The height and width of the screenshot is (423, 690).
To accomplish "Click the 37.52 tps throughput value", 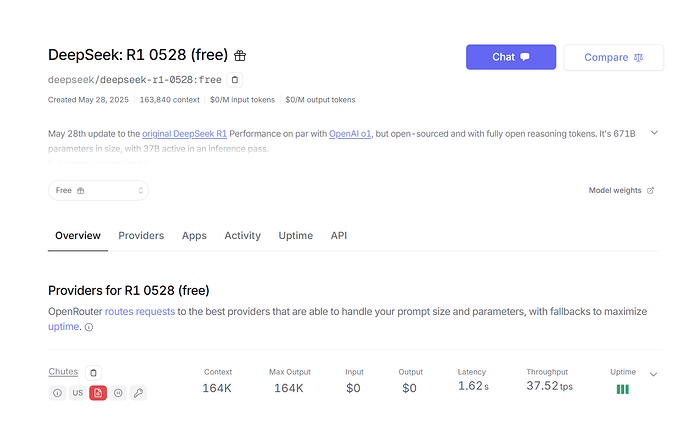I will click(x=550, y=386).
